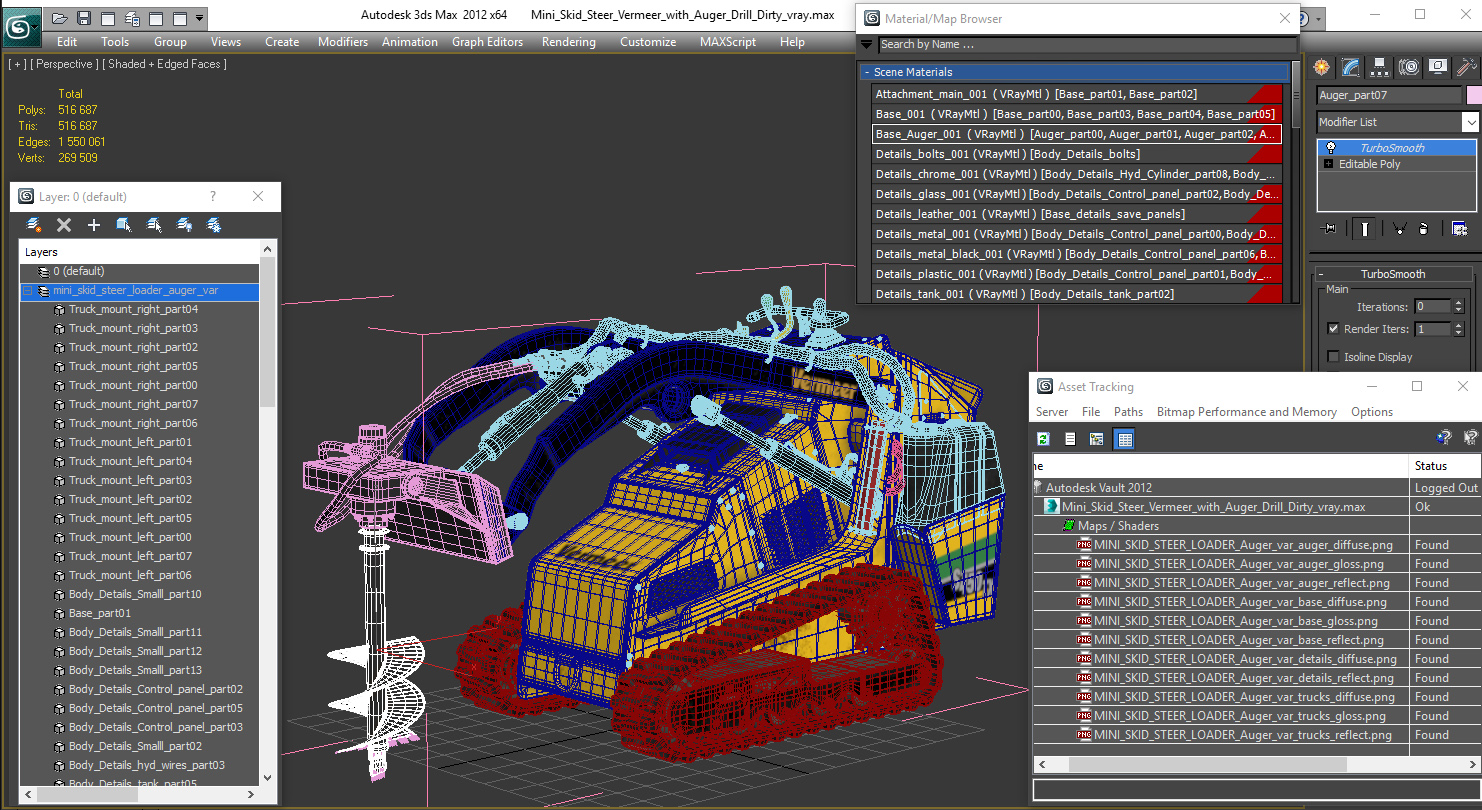Click the Iterations spinner arrows
The height and width of the screenshot is (810, 1482).
pyautogui.click(x=1459, y=307)
